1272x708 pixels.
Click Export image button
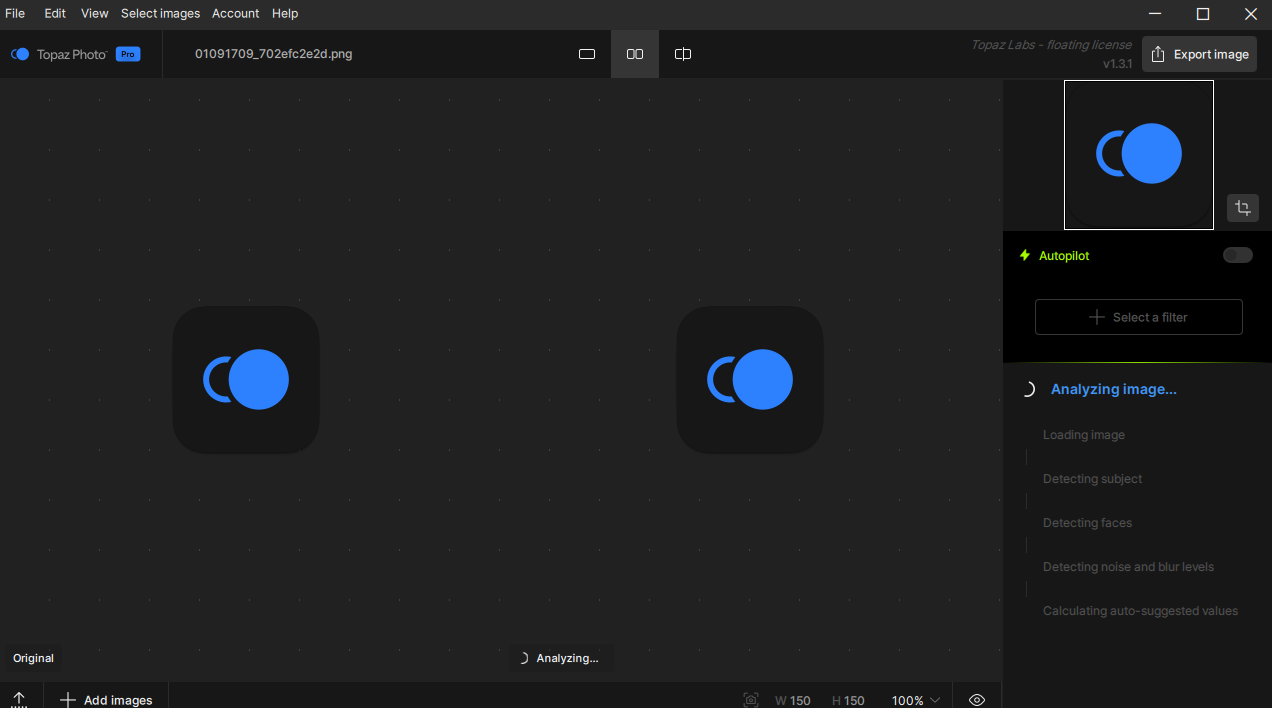pyautogui.click(x=1199, y=54)
